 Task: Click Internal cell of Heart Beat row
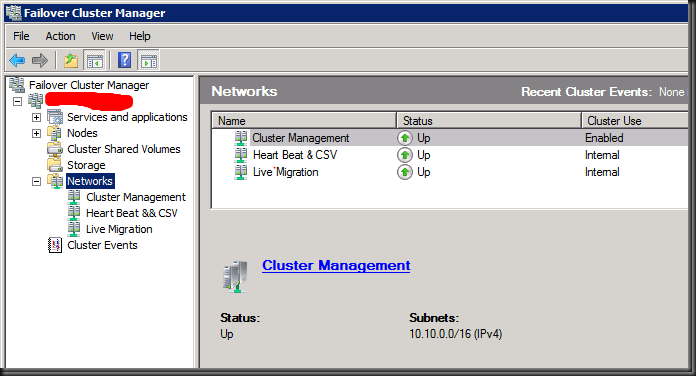602,155
